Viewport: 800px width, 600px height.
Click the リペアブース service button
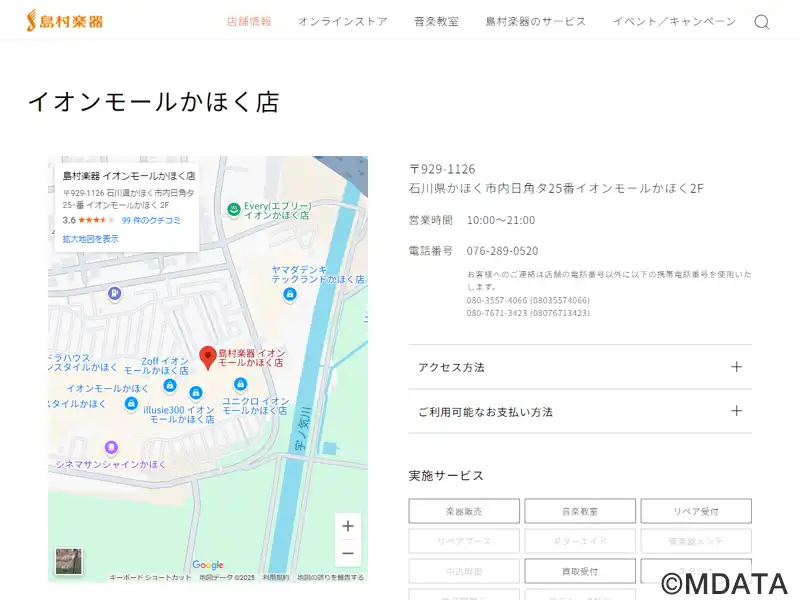pyautogui.click(x=464, y=541)
